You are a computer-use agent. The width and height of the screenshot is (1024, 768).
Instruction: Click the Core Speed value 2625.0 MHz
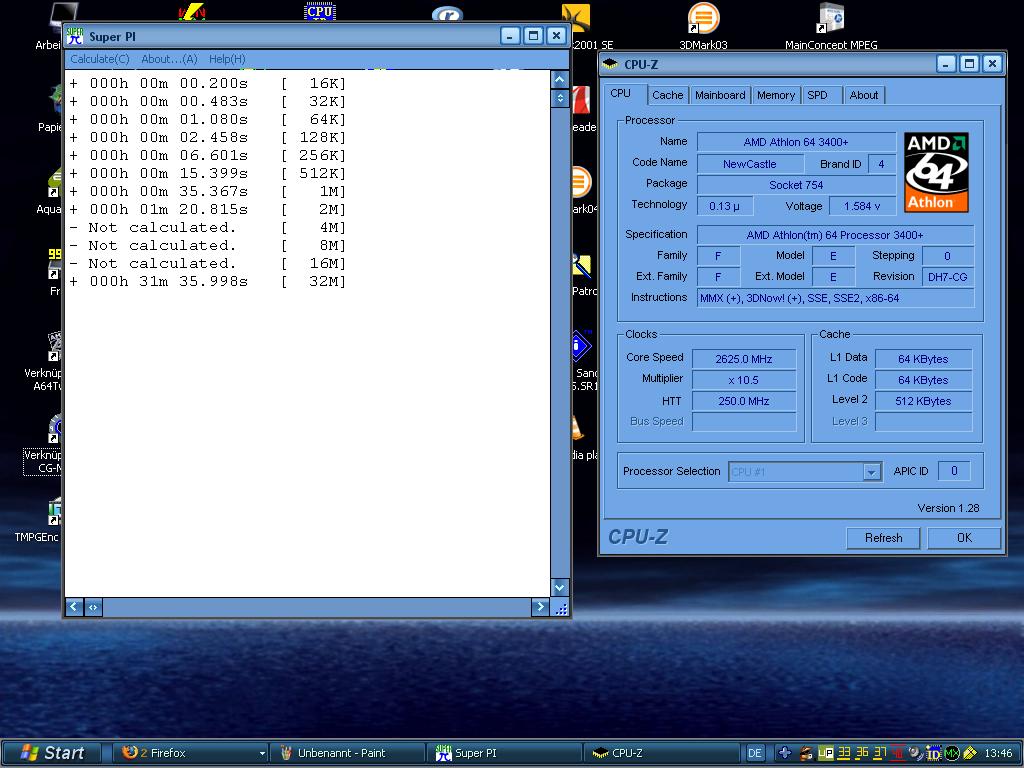pyautogui.click(x=743, y=359)
